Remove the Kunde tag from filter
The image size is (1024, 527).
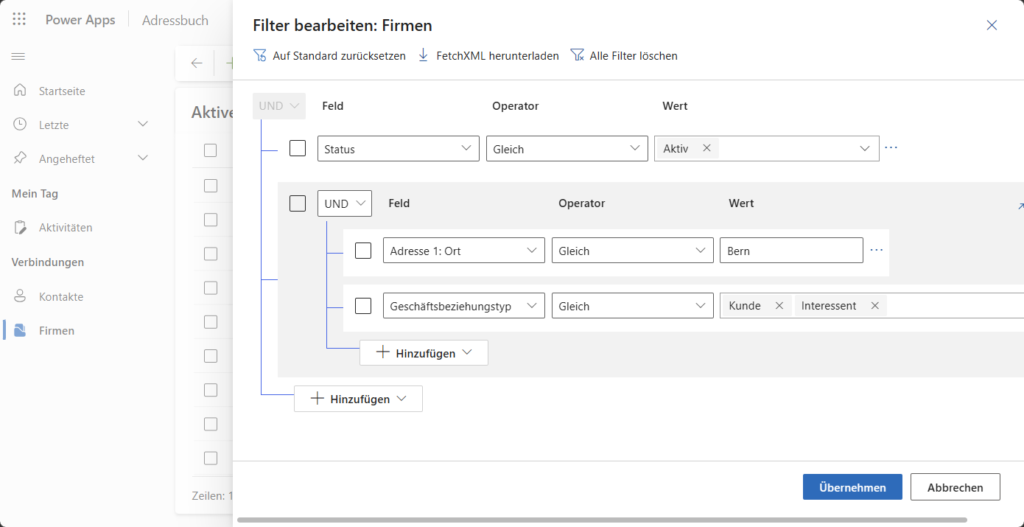coord(779,306)
